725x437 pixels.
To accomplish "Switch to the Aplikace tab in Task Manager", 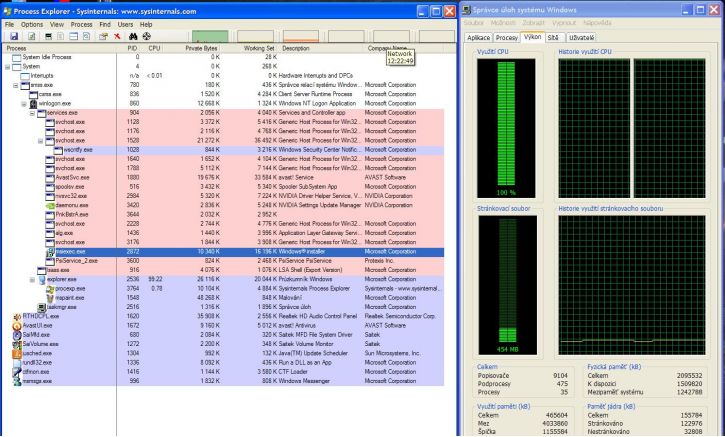I will point(479,38).
